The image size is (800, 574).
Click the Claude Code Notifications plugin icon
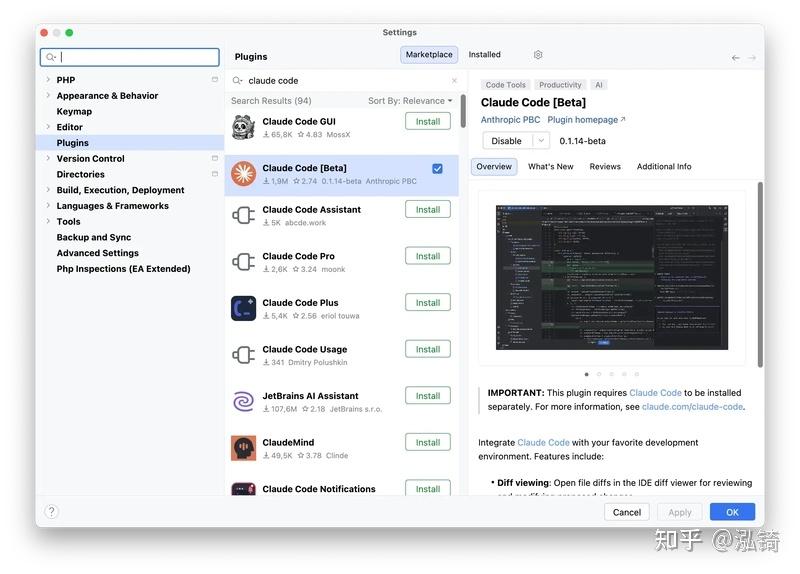(243, 489)
